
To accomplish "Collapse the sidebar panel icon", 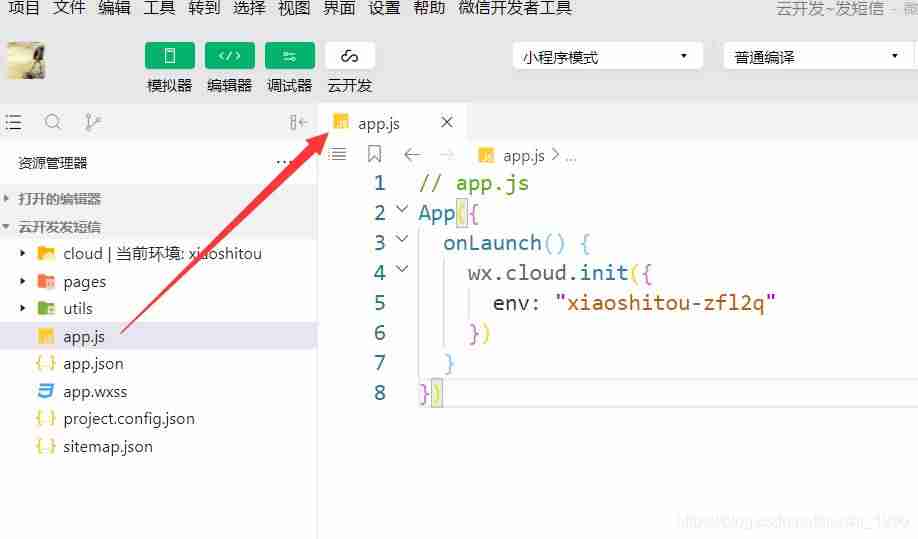I will tap(299, 122).
